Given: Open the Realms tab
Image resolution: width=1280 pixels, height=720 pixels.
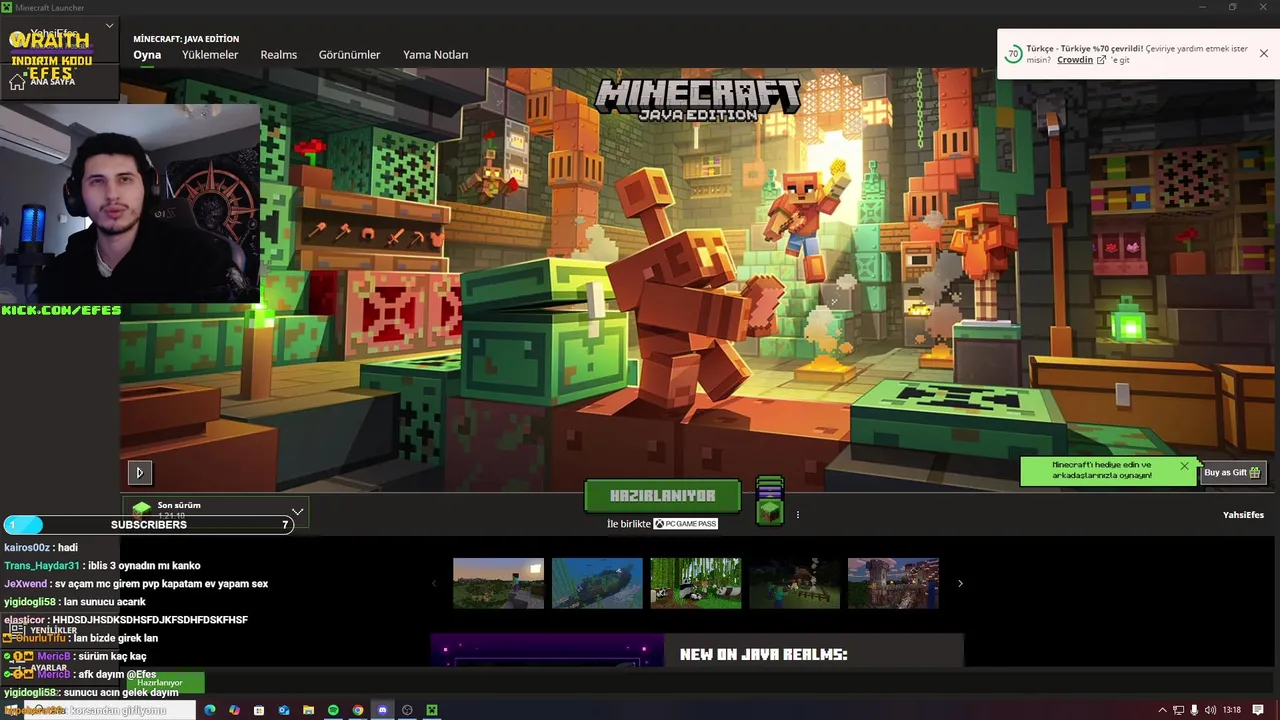Looking at the screenshot, I should [x=278, y=55].
